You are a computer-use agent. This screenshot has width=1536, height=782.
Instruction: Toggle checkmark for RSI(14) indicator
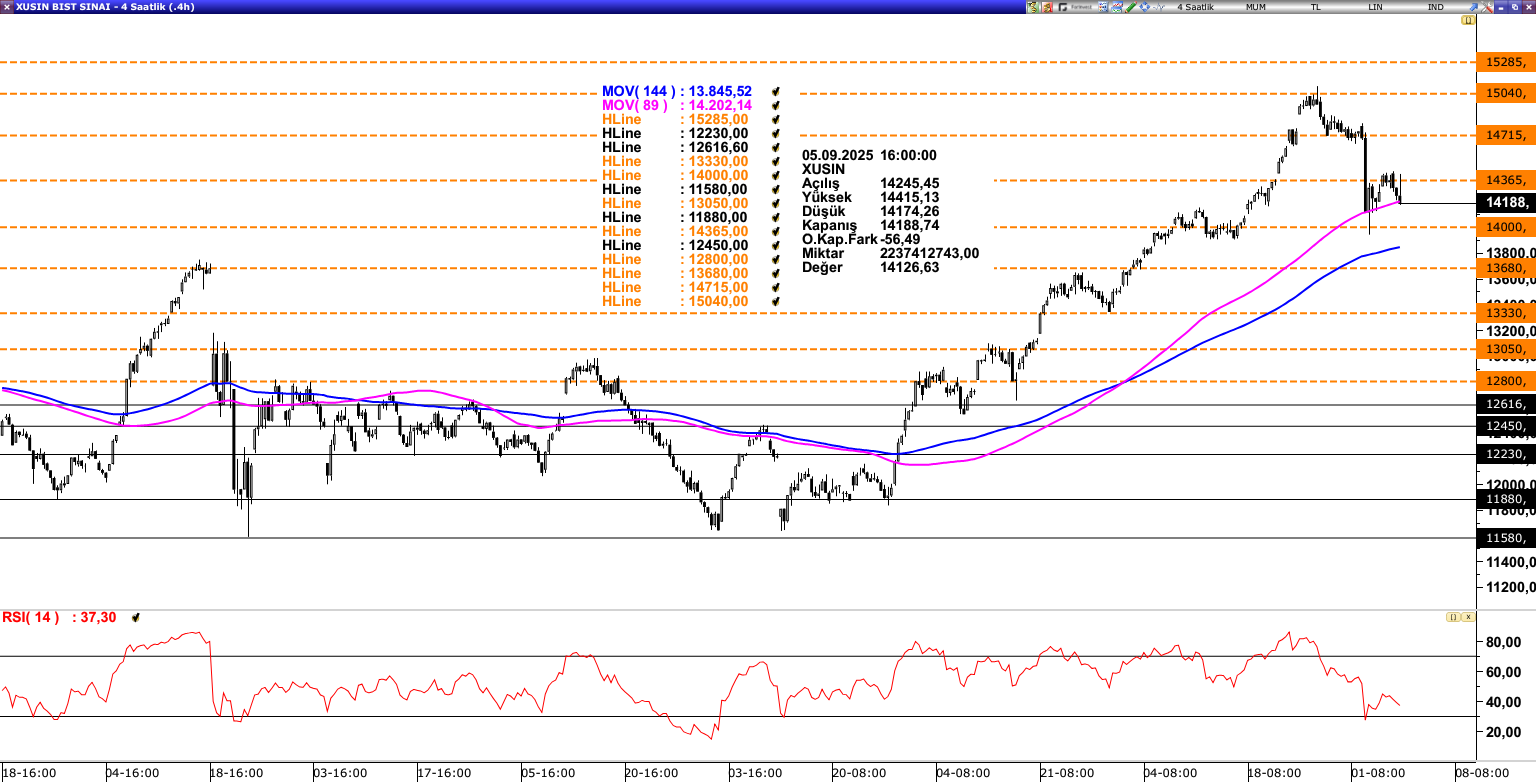click(136, 618)
